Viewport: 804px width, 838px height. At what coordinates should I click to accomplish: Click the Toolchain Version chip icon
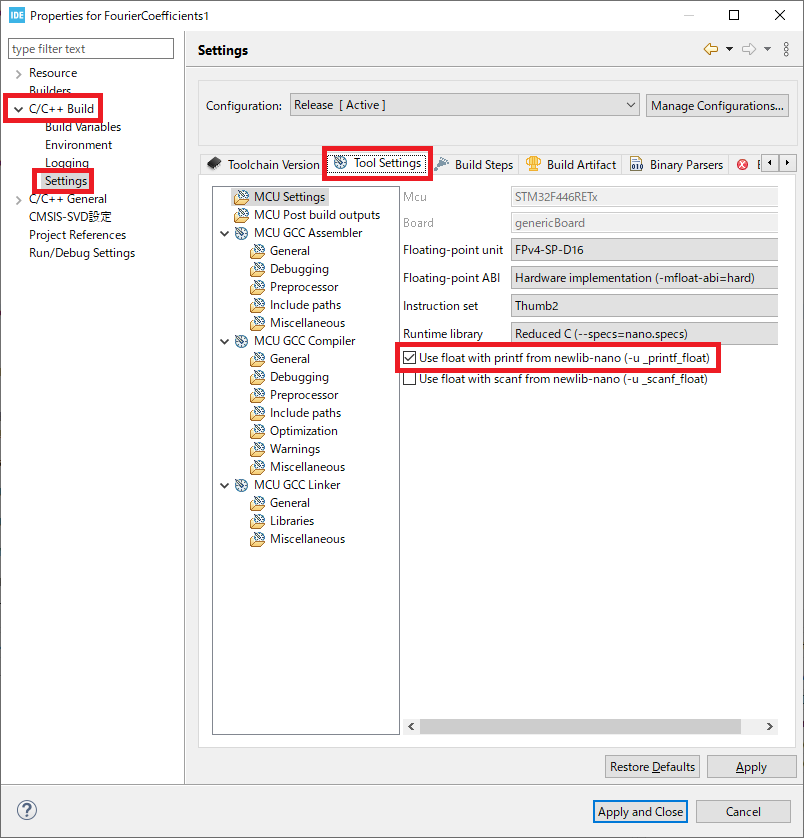[214, 164]
